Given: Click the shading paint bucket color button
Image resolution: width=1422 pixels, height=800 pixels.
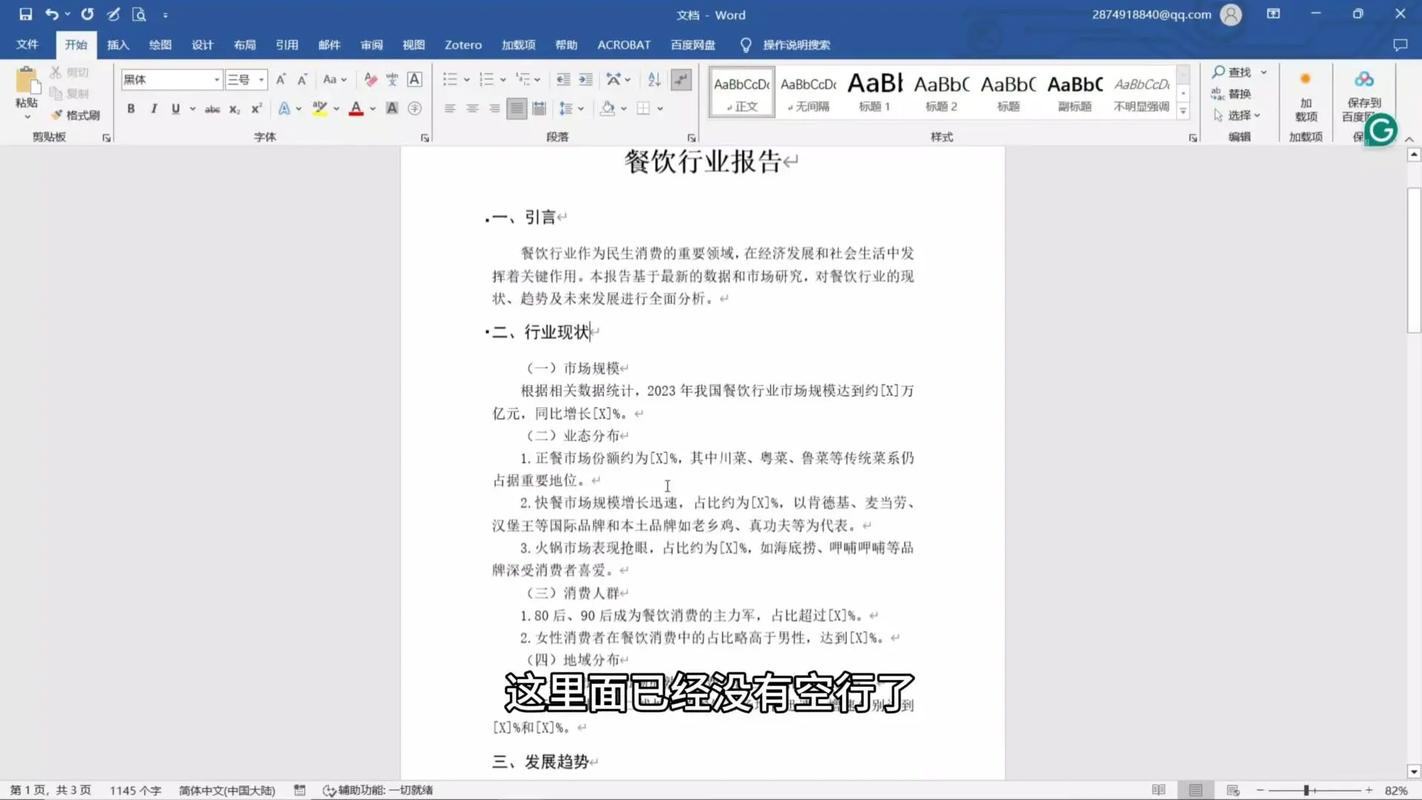Looking at the screenshot, I should 607,108.
